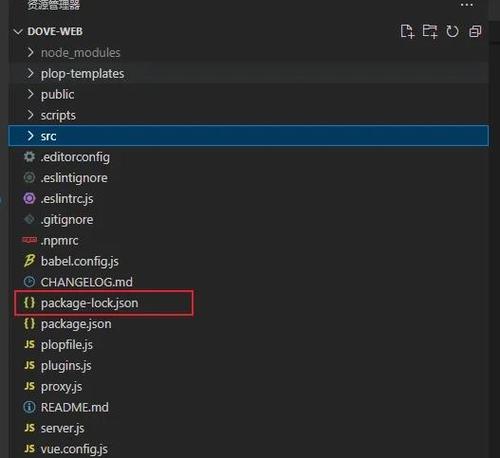This screenshot has width=500, height=458.
Task: Refresh the explorer with the reload icon
Action: click(452, 32)
